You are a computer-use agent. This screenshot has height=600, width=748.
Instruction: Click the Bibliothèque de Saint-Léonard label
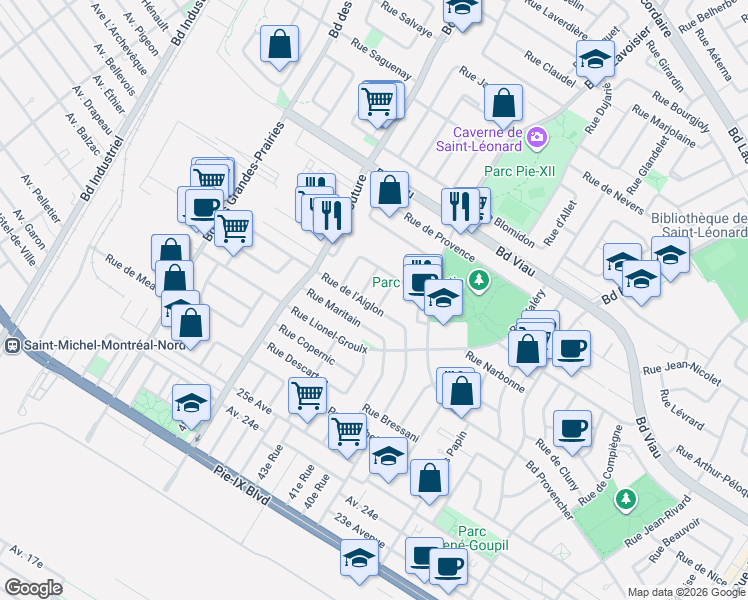(699, 225)
